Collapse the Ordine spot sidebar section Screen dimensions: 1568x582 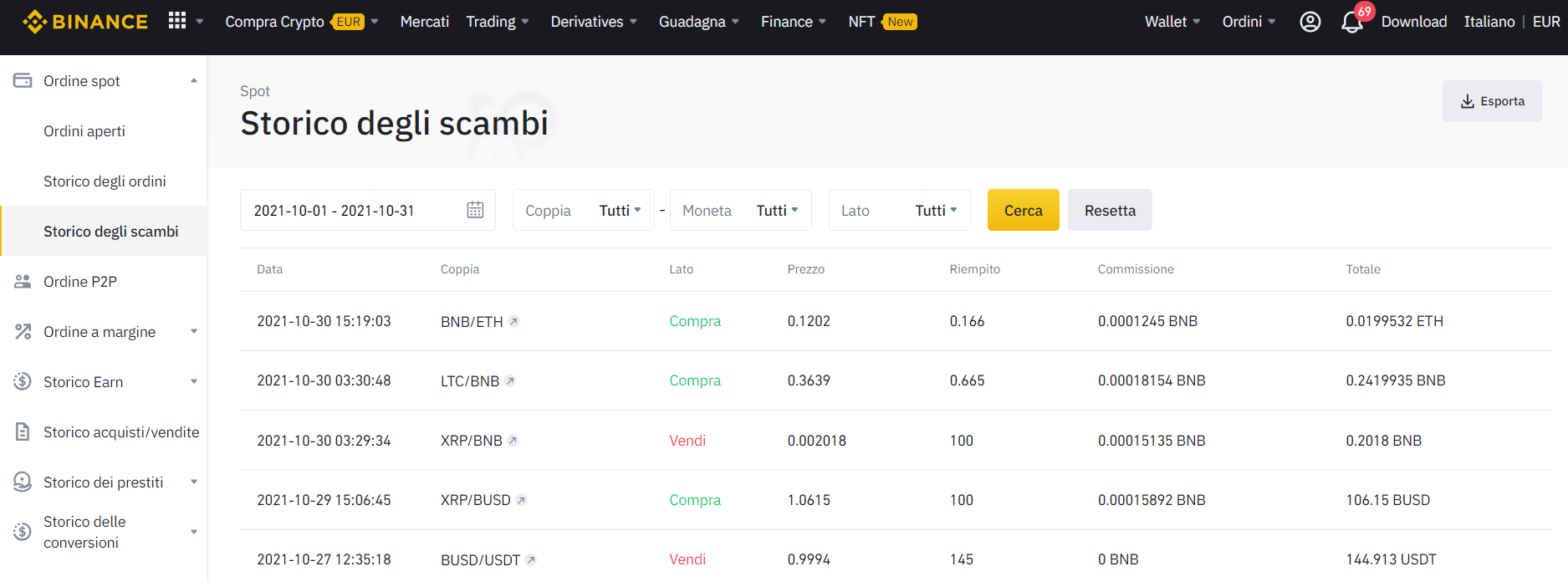[193, 81]
